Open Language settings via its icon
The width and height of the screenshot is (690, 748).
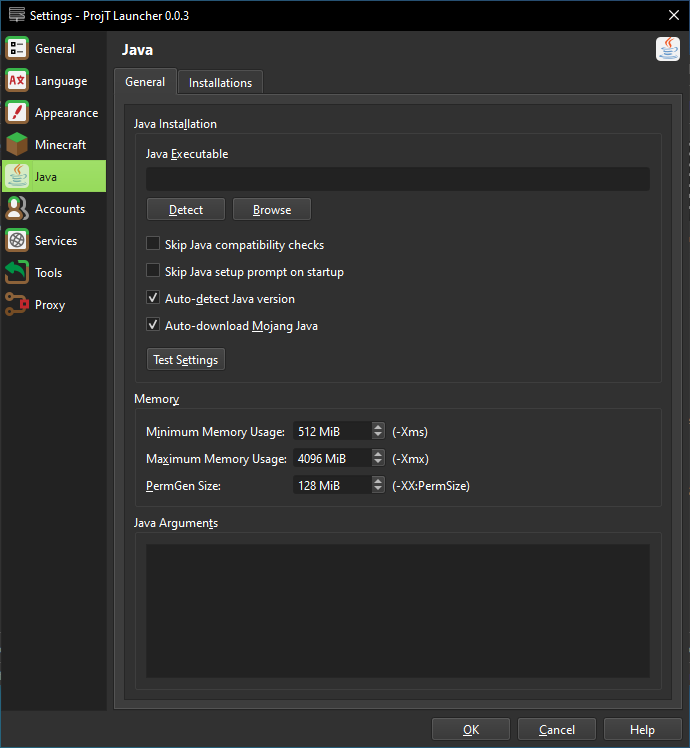click(17, 81)
